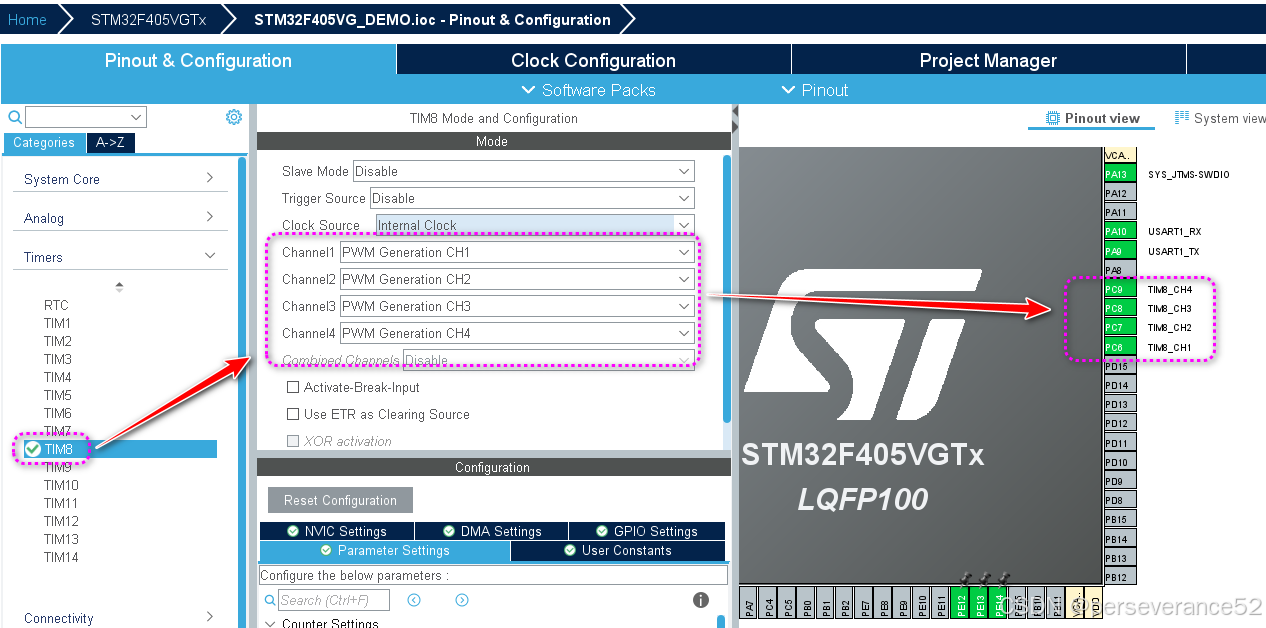Click the Mode panel vertical scrollbar
This screenshot has width=1266, height=628.
pyautogui.click(x=727, y=288)
